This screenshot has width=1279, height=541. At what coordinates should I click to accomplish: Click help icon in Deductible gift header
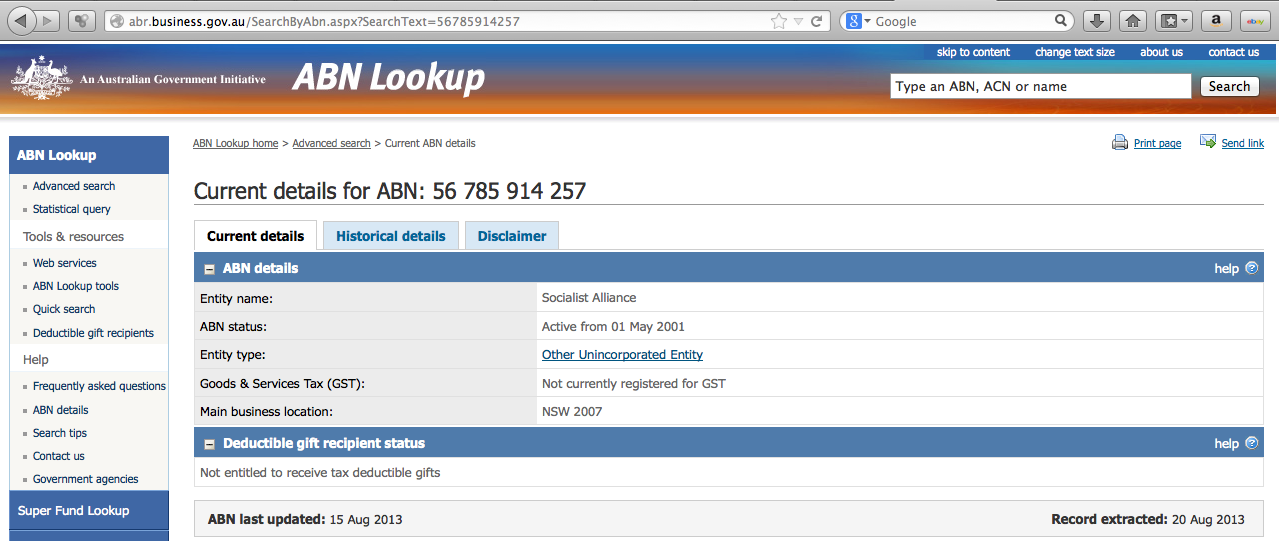click(x=1251, y=443)
